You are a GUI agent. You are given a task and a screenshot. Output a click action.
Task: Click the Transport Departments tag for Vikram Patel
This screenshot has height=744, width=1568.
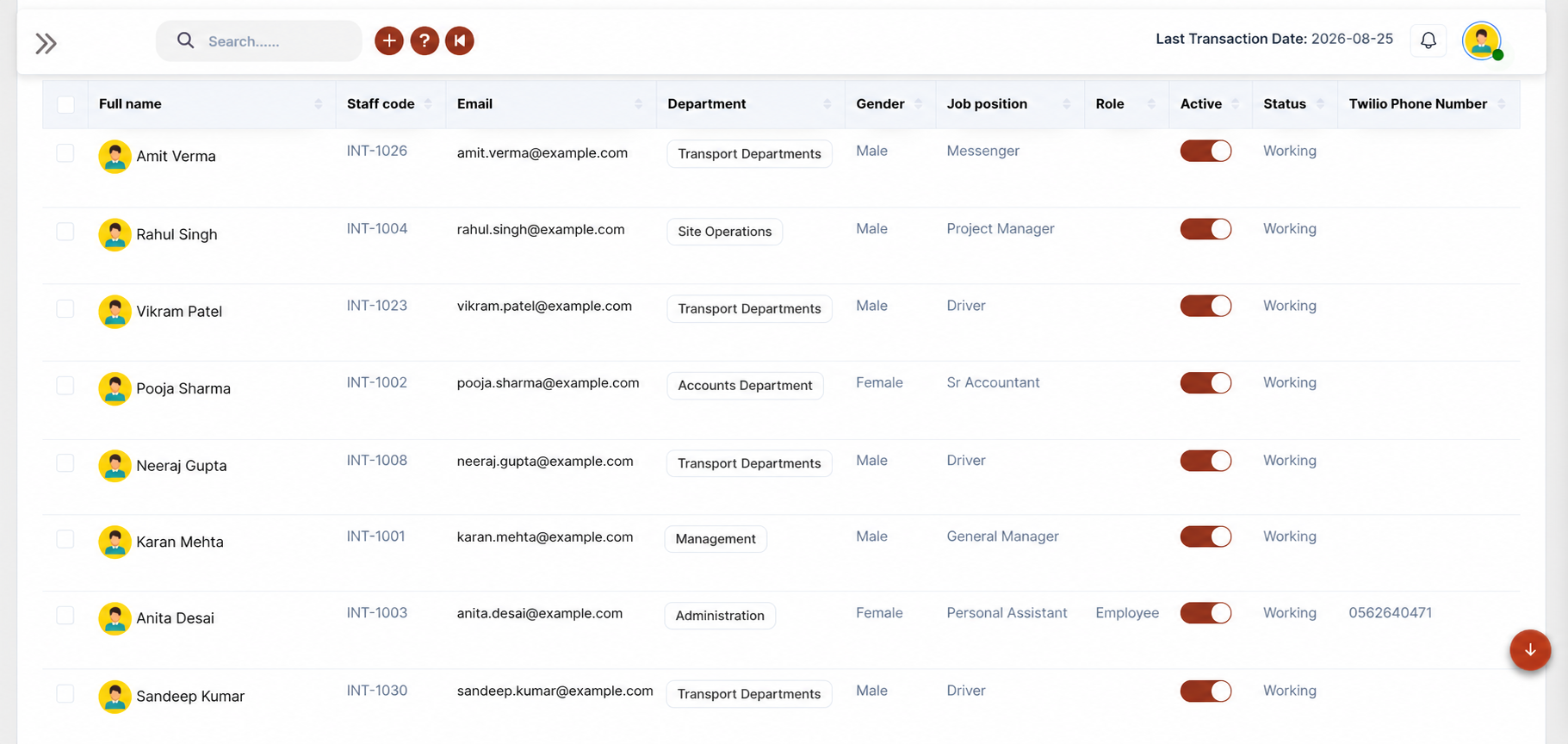click(x=749, y=309)
